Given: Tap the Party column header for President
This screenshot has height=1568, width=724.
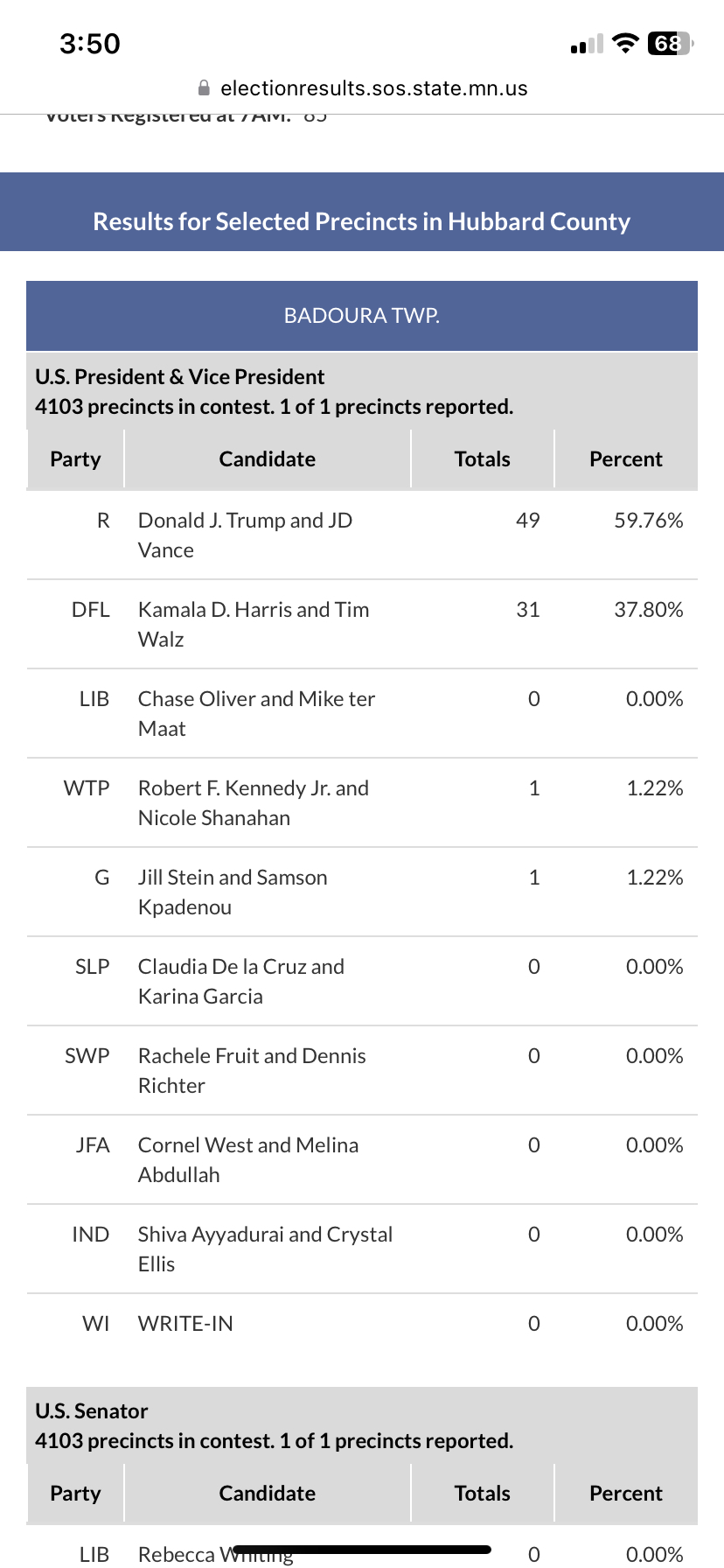Looking at the screenshot, I should [75, 459].
